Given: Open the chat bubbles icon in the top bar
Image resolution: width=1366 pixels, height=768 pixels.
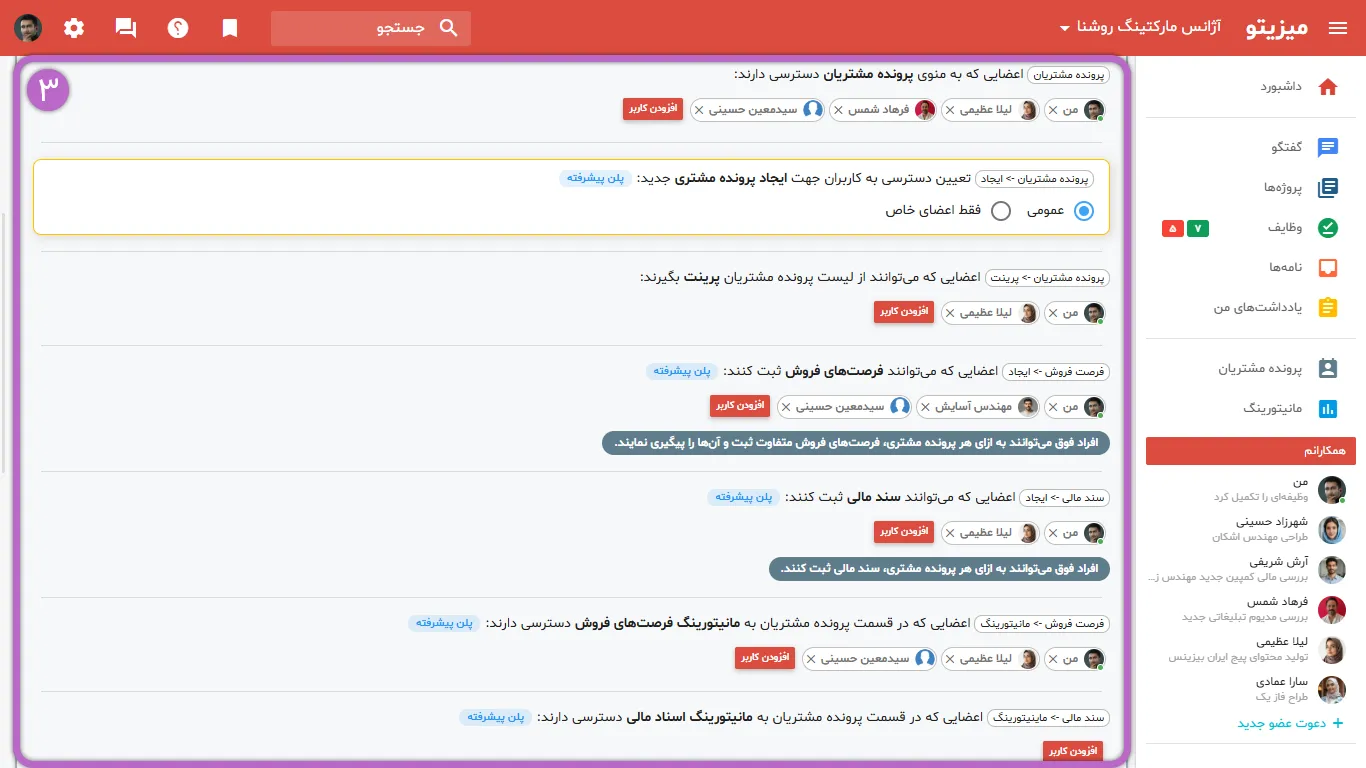Looking at the screenshot, I should (126, 28).
